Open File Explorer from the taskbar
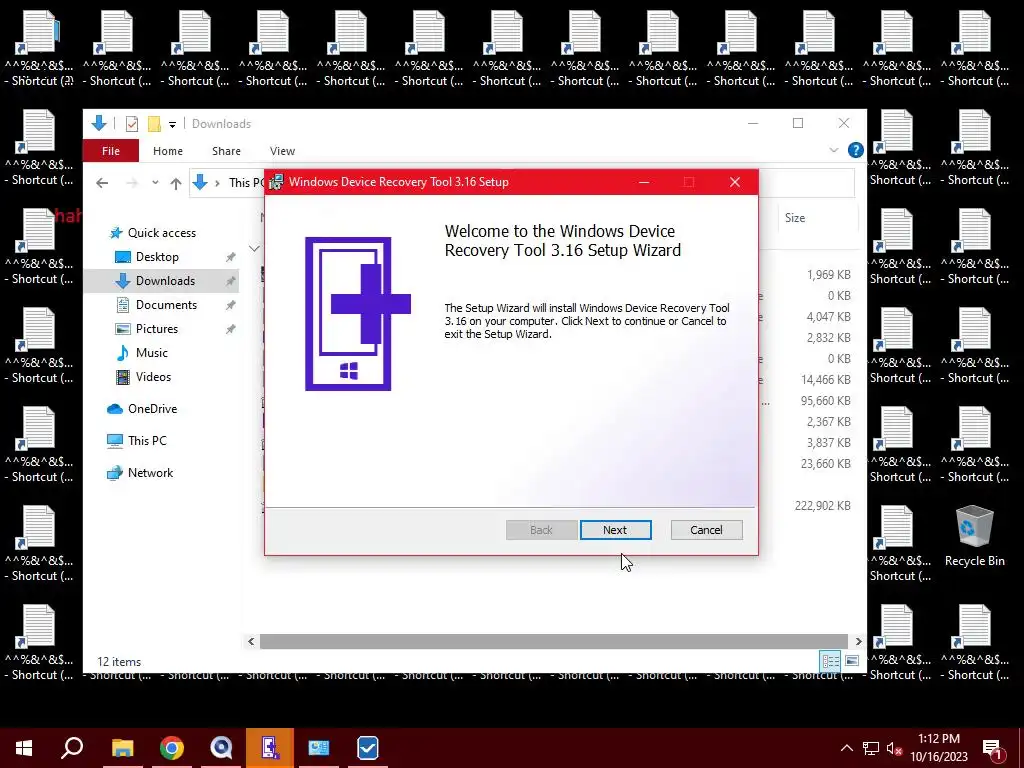This screenshot has height=768, width=1024. point(123,748)
